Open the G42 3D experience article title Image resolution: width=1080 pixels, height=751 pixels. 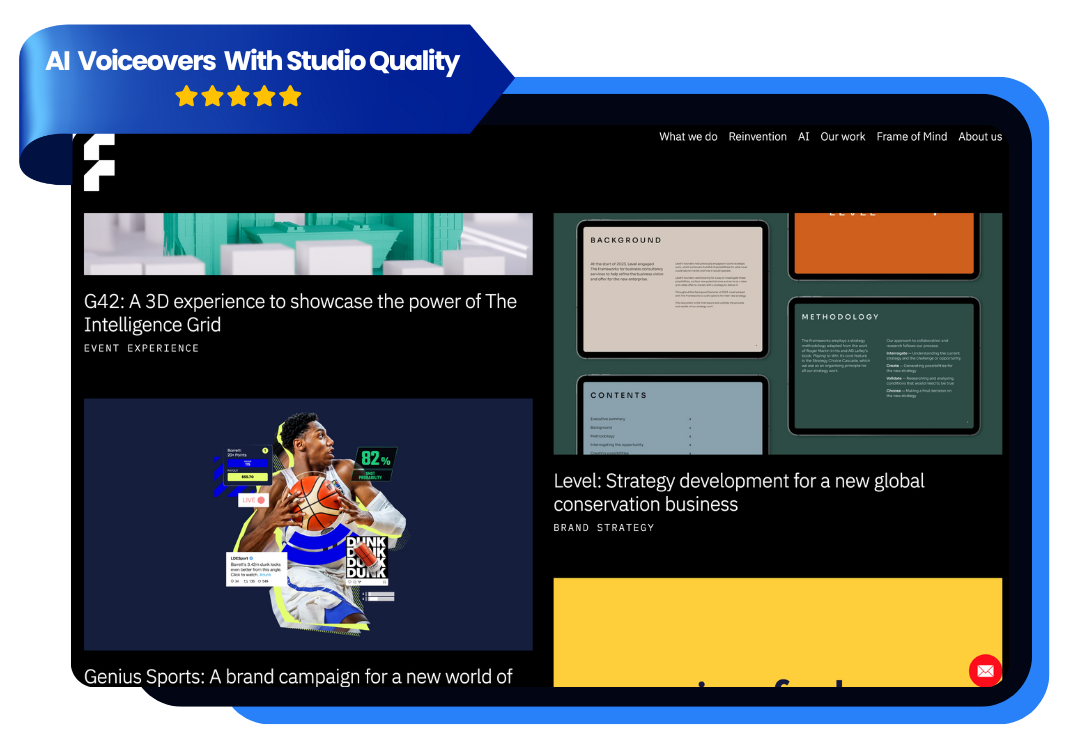pyautogui.click(x=300, y=313)
